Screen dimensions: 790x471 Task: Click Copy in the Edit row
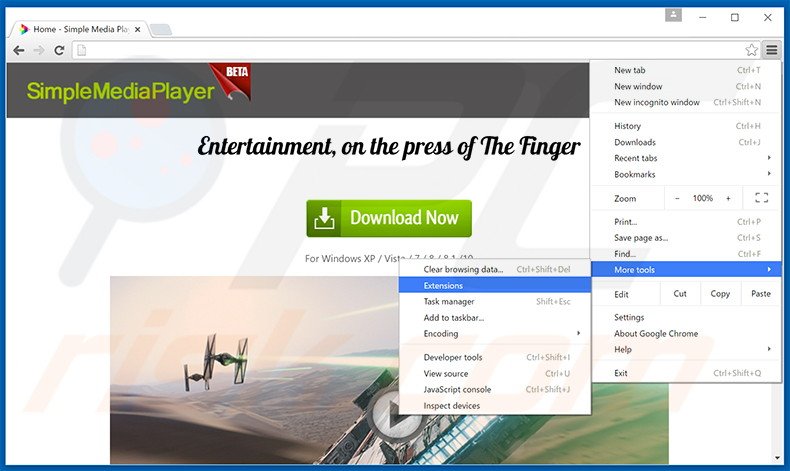[720, 294]
